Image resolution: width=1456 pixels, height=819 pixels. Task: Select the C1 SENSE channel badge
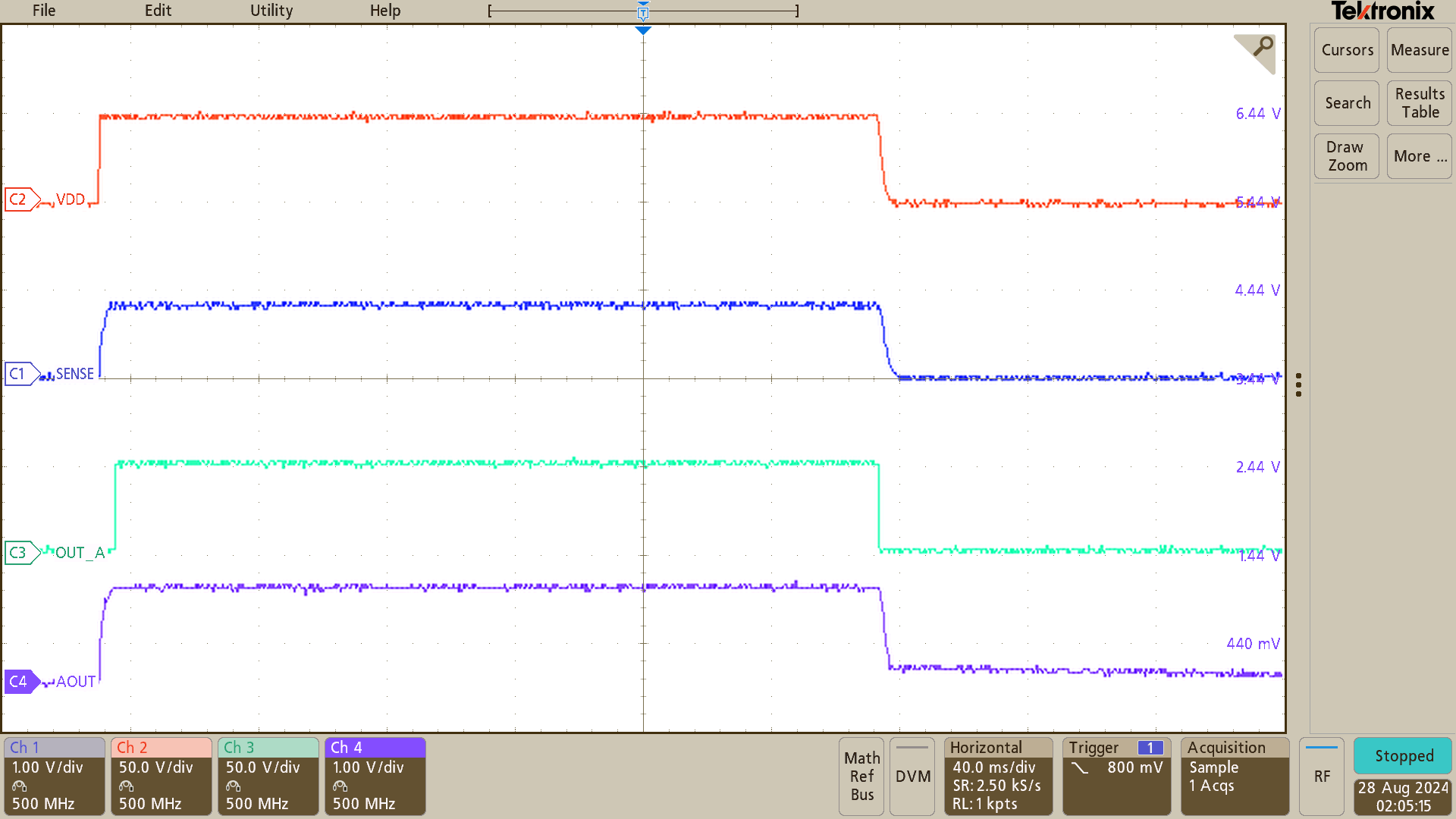point(20,373)
